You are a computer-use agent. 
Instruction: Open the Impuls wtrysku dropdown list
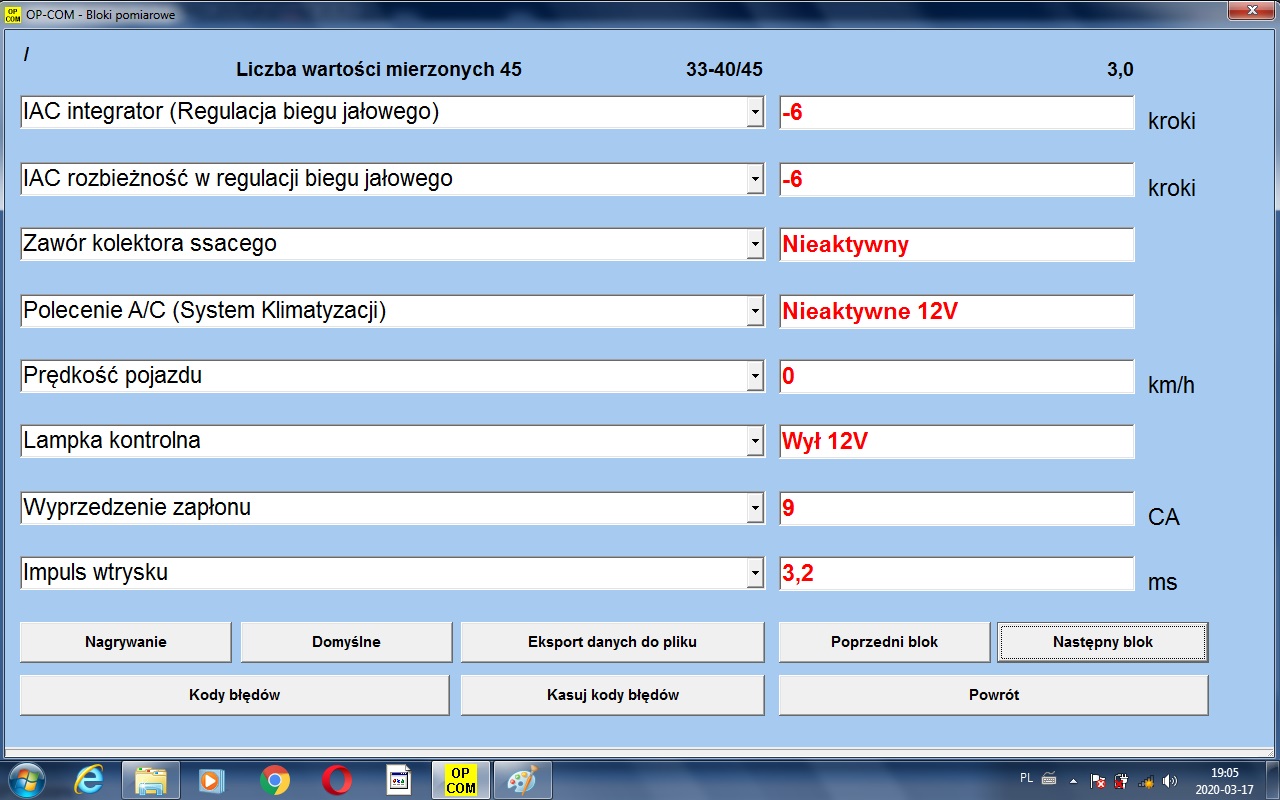755,574
